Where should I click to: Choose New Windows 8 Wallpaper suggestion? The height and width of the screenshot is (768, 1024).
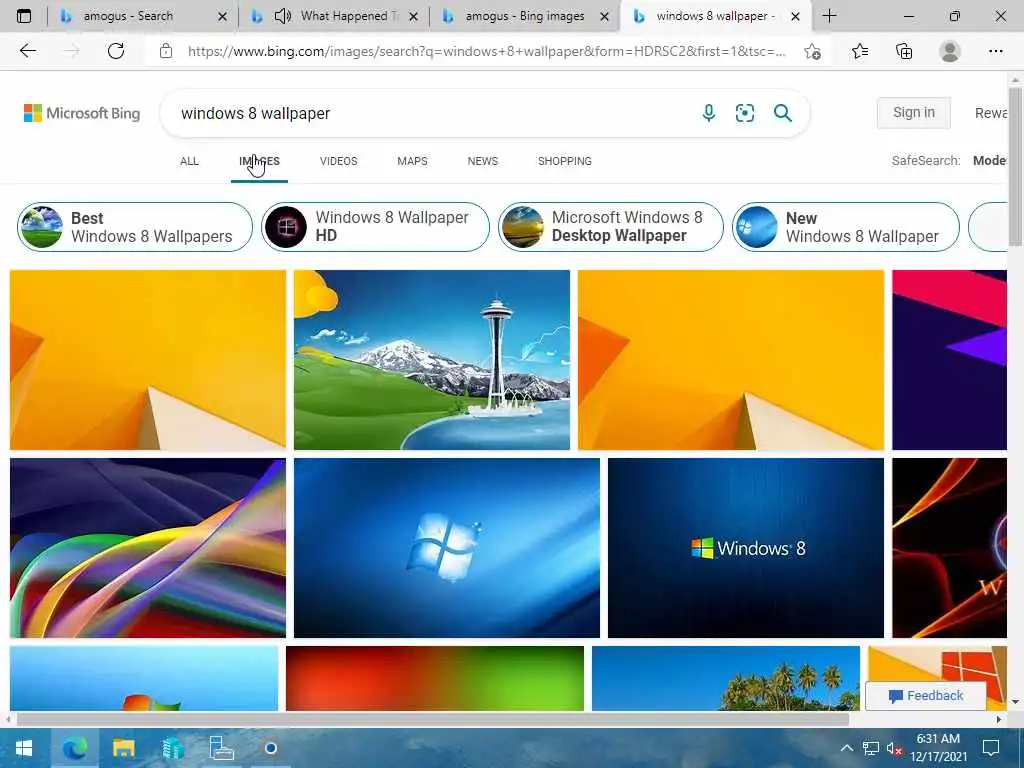[846, 227]
